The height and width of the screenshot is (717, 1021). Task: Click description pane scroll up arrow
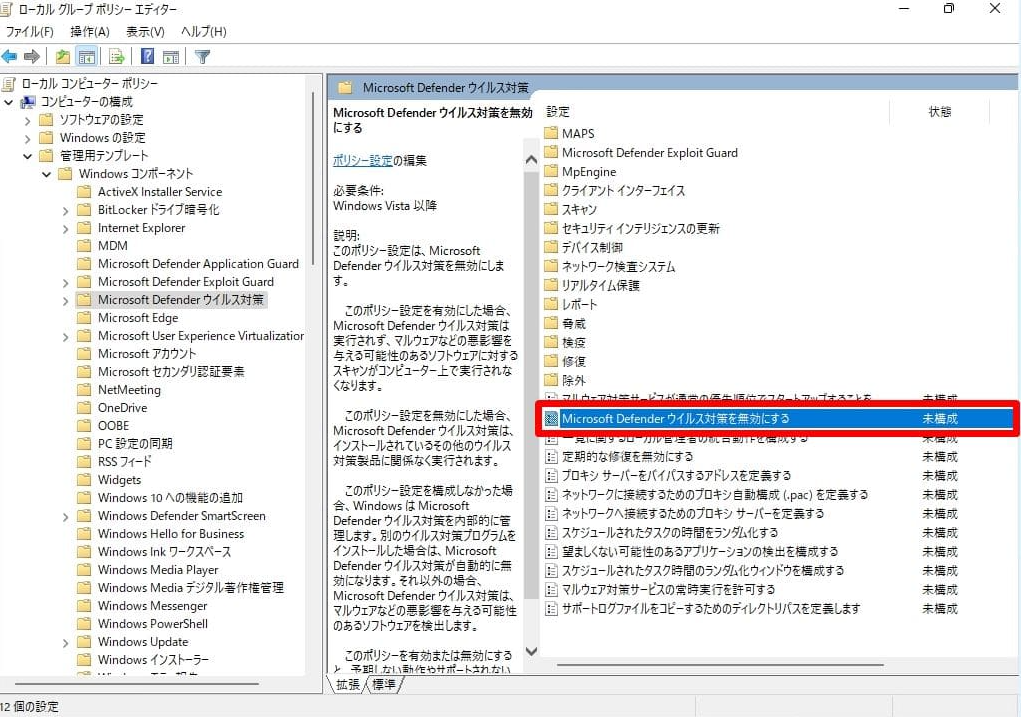tap(531, 160)
